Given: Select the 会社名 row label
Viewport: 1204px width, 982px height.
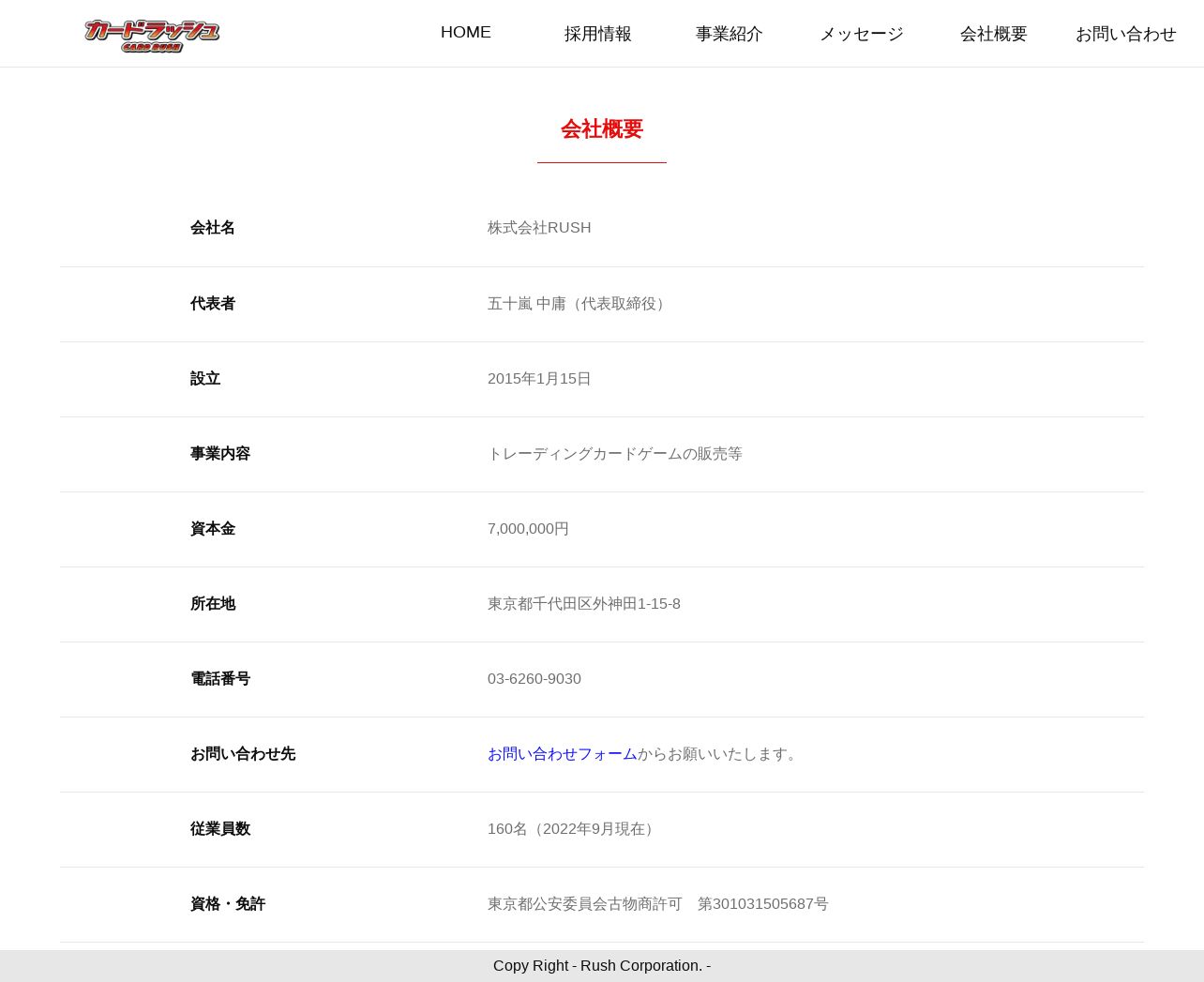Looking at the screenshot, I should (213, 228).
